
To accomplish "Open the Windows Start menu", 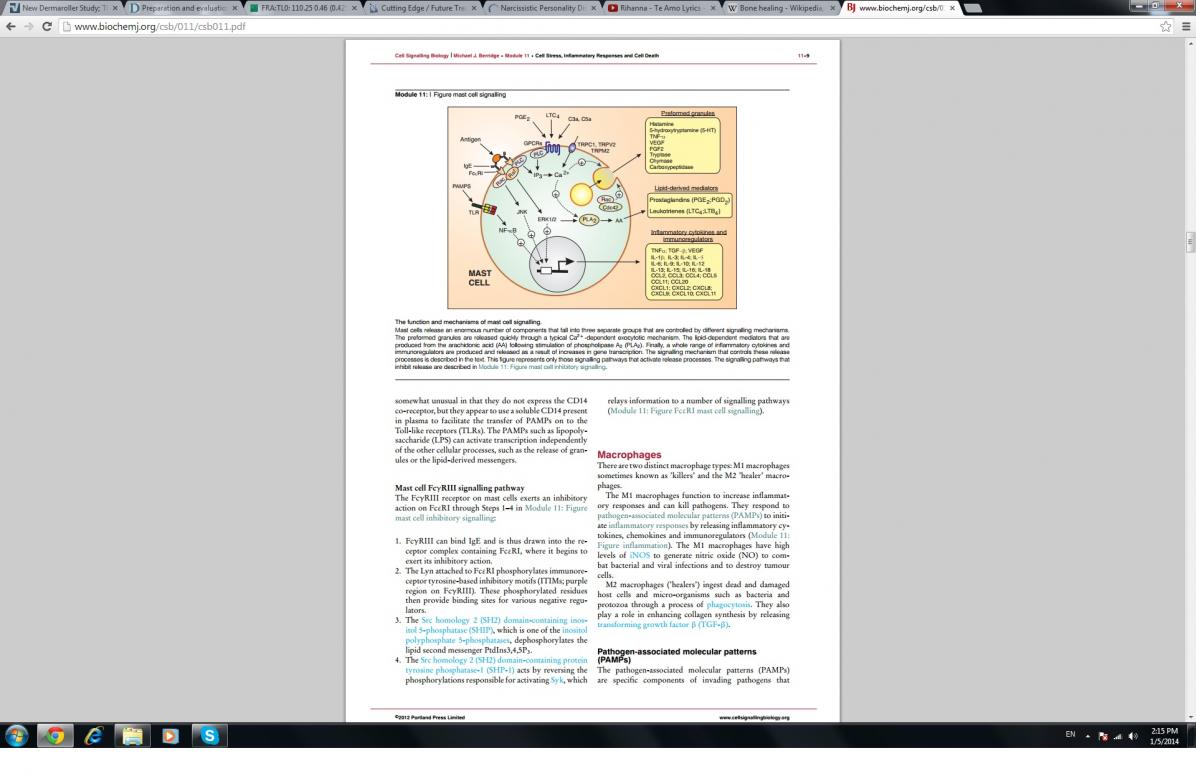I will (17, 736).
